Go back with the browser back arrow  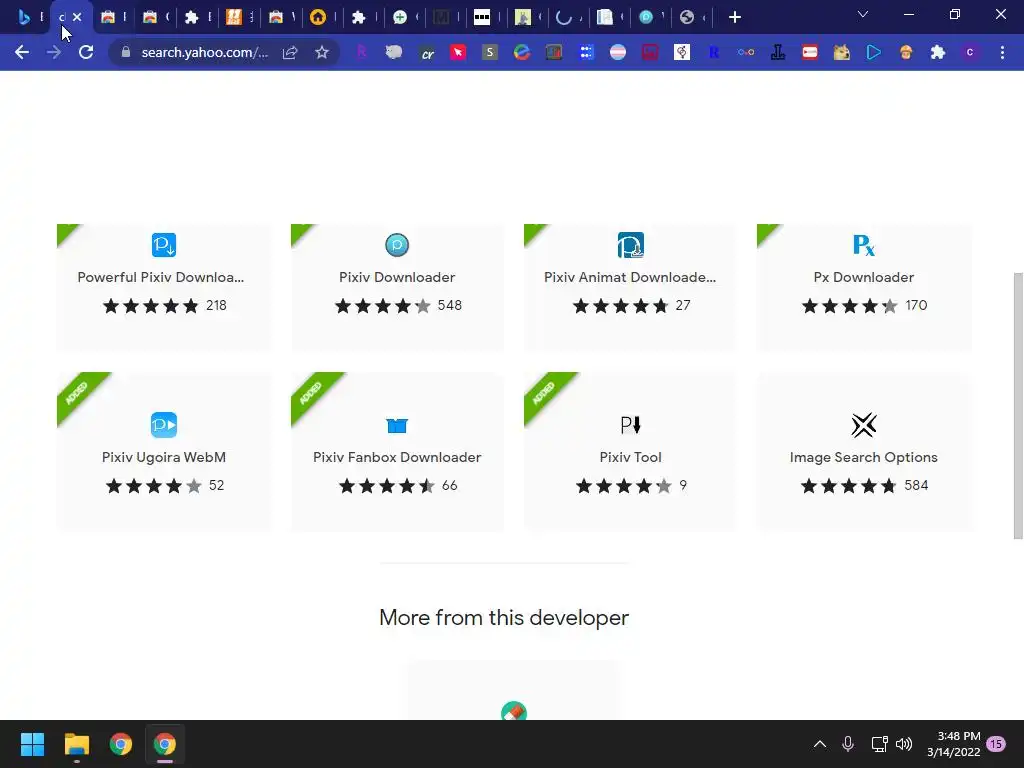pyautogui.click(x=22, y=52)
